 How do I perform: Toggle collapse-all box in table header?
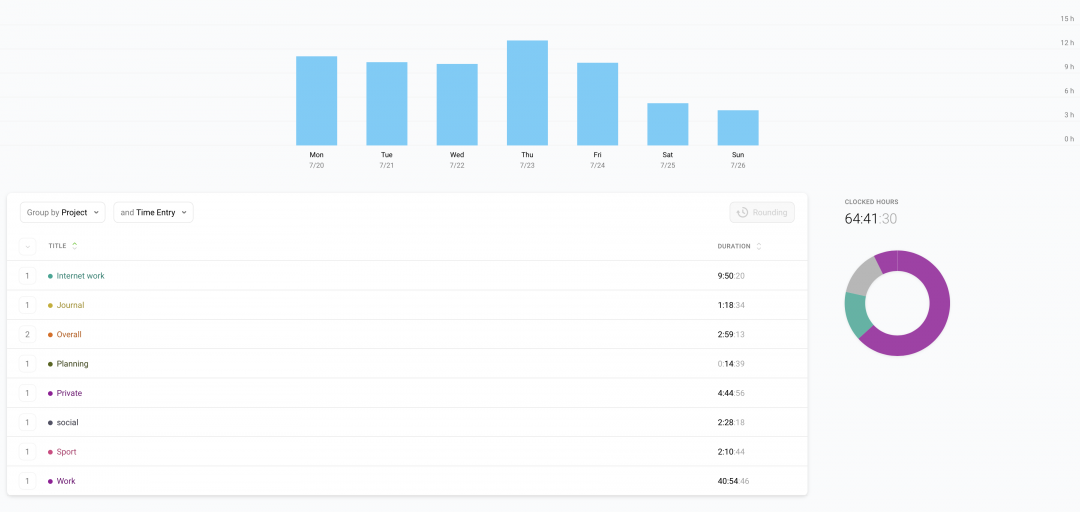27,246
